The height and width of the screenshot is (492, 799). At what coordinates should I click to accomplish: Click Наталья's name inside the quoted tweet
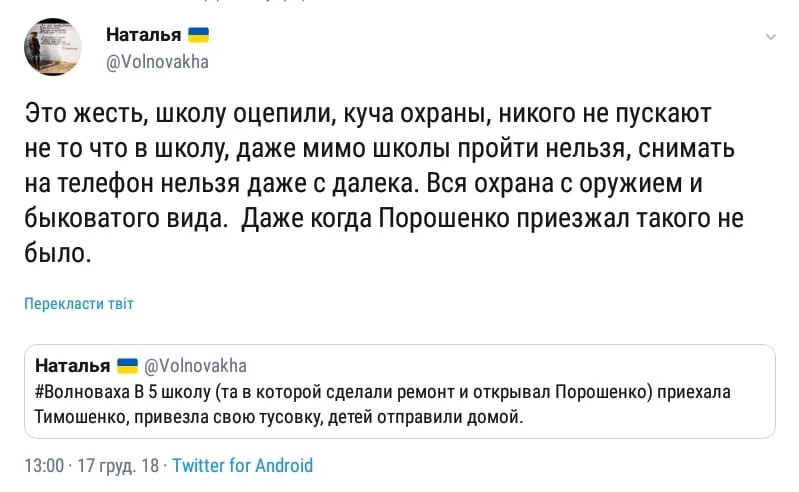[x=72, y=365]
